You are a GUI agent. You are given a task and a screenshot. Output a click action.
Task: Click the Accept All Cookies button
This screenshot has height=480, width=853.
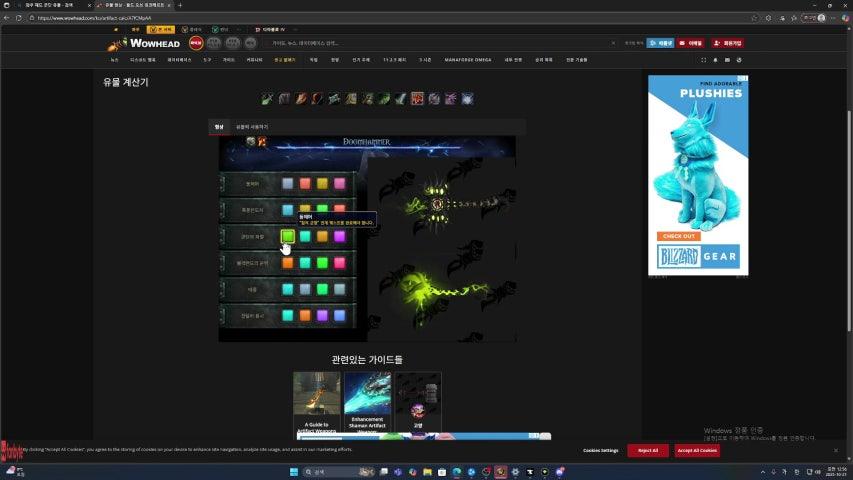697,450
